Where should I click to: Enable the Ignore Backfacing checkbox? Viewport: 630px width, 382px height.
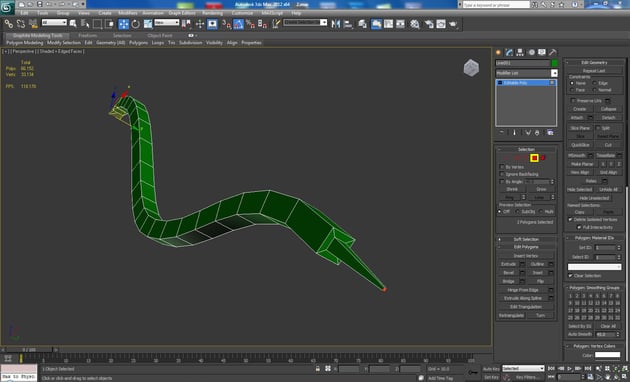click(x=502, y=174)
